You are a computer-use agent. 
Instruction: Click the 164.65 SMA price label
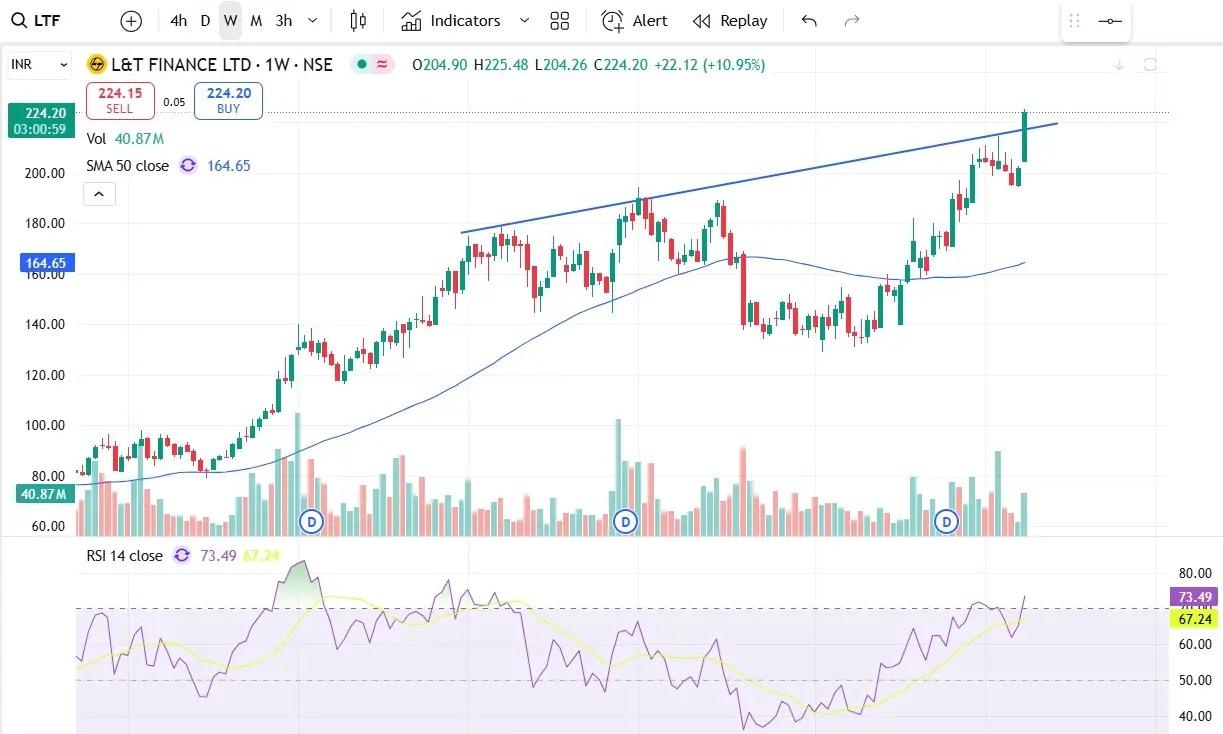point(46,264)
